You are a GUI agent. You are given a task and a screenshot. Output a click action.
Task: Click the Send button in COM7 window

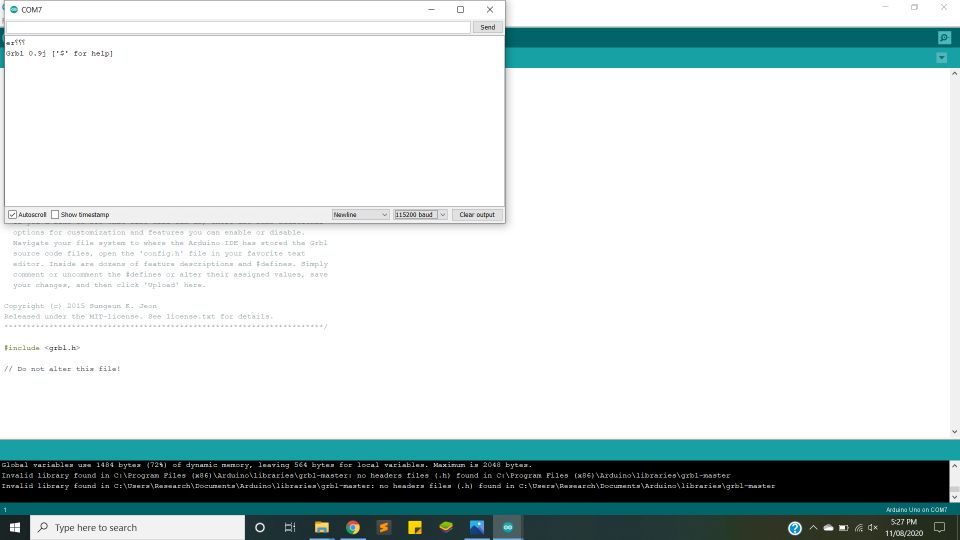(x=487, y=27)
